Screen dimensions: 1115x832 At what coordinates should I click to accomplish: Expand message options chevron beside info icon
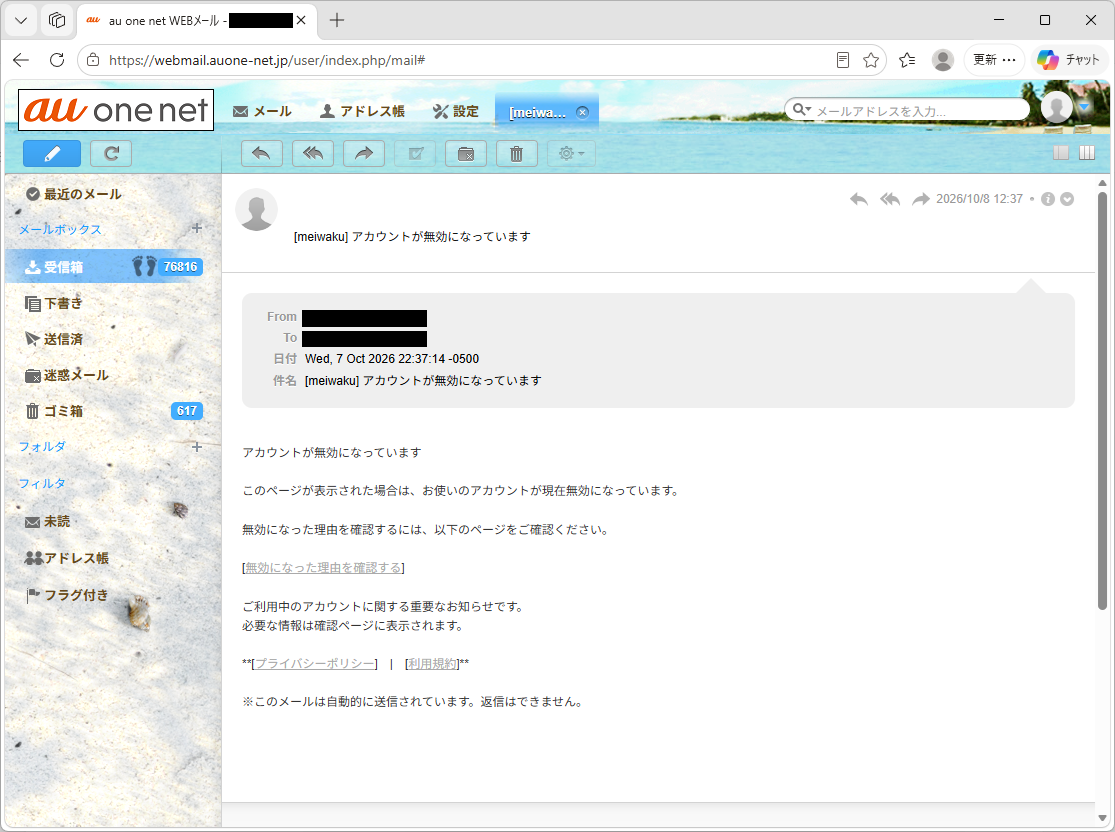pyautogui.click(x=1067, y=199)
